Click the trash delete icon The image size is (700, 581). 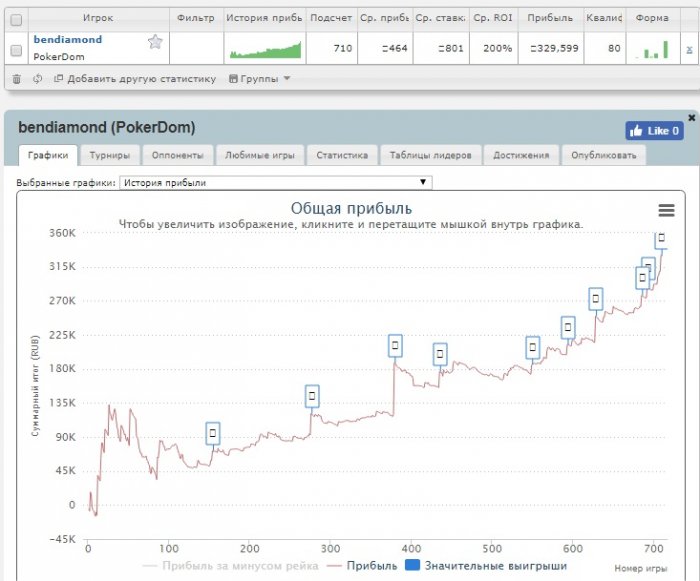pyautogui.click(x=17, y=79)
